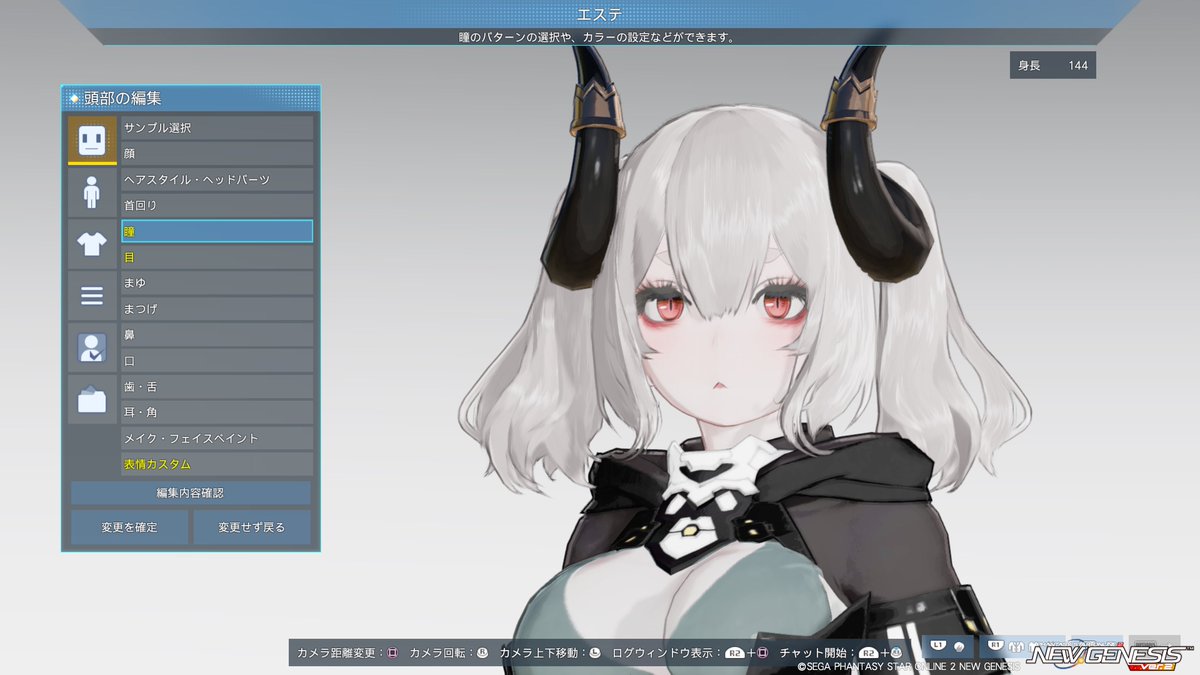The height and width of the screenshot is (675, 1200).
Task: Click the カメラ距離変更 hint
Action: coord(348,653)
